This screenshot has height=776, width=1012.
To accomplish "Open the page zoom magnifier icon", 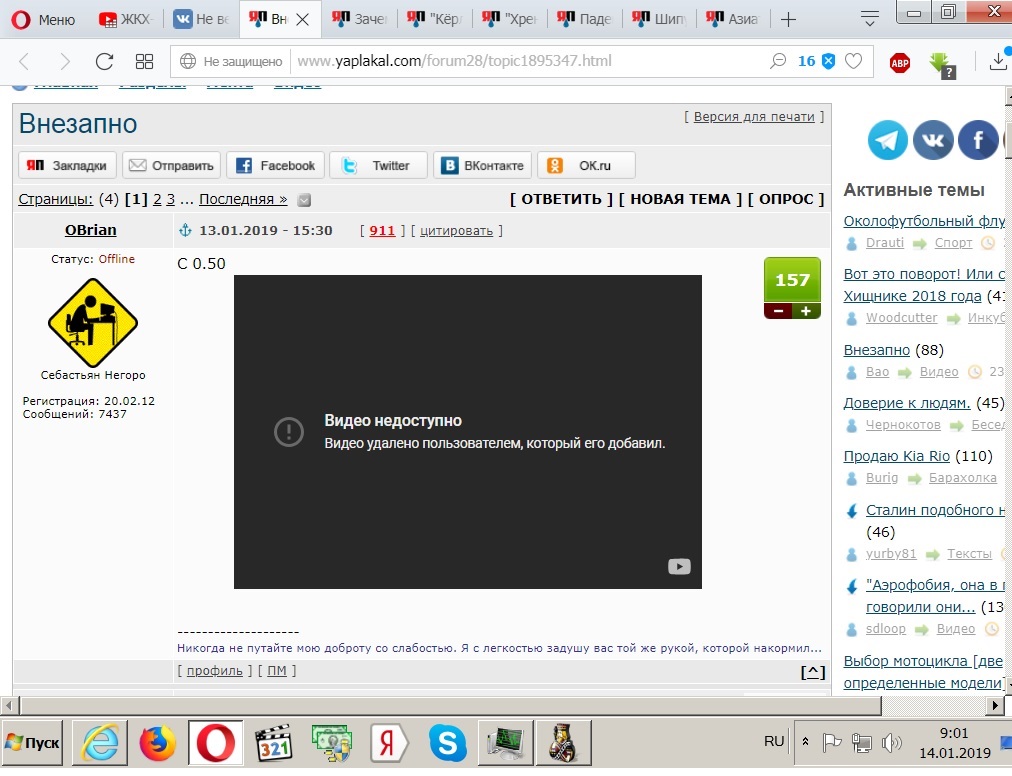I will (x=778, y=61).
